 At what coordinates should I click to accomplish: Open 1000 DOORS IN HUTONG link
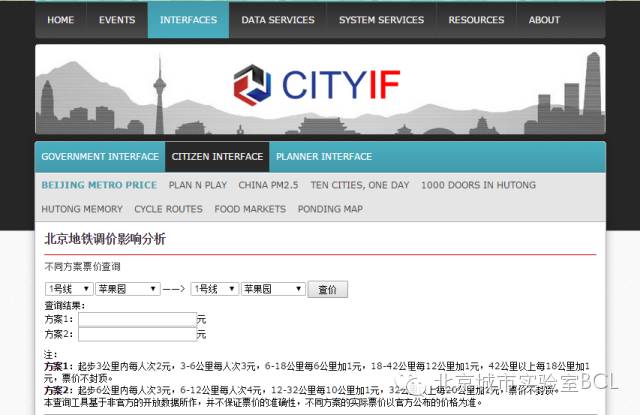pyautogui.click(x=478, y=185)
